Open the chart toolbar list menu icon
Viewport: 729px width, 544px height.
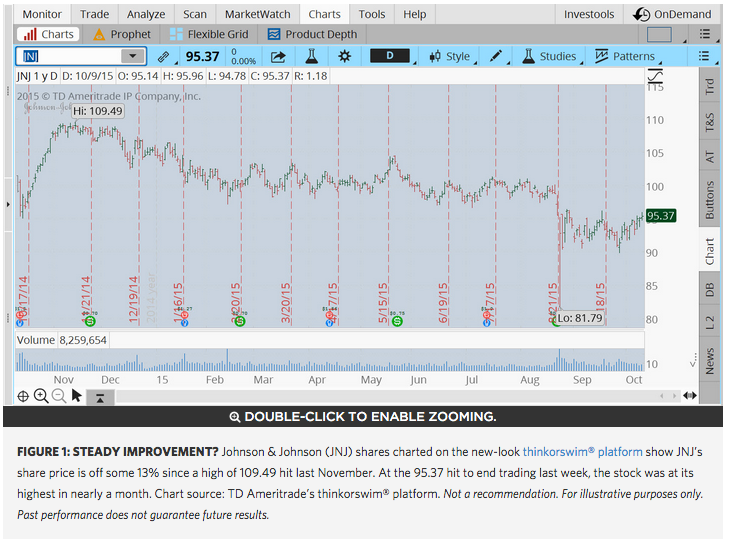click(704, 56)
